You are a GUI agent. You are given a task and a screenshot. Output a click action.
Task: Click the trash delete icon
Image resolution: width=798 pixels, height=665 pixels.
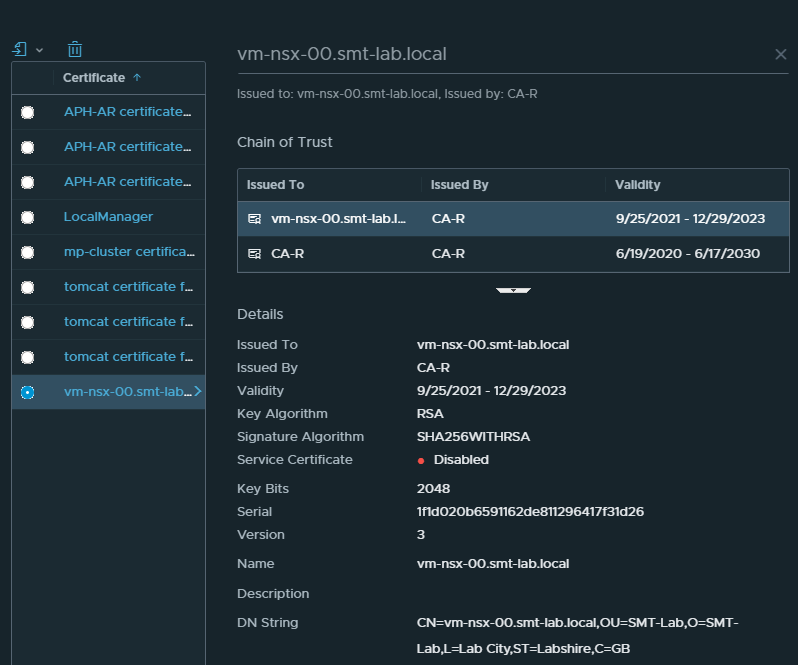[75, 49]
